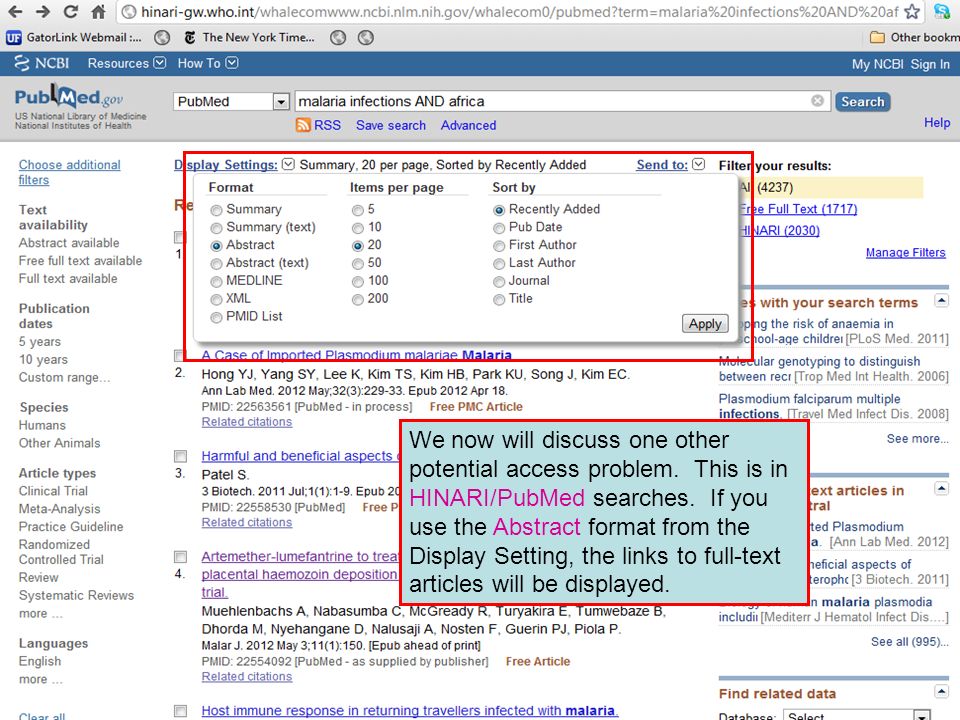Click Free Full Text (1717) filter
This screenshot has width=960, height=720.
point(798,209)
